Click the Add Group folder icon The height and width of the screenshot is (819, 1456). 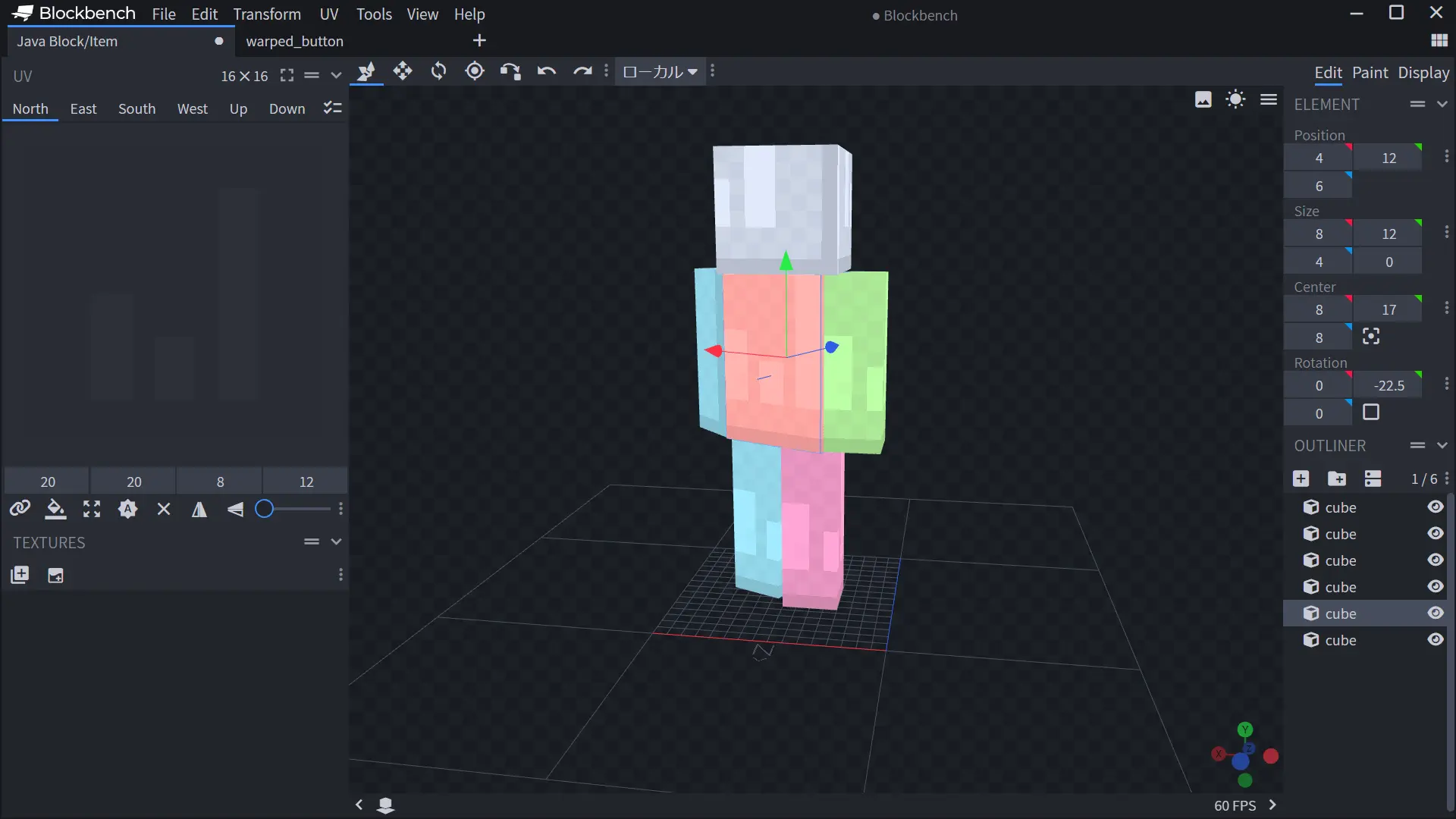coord(1337,479)
